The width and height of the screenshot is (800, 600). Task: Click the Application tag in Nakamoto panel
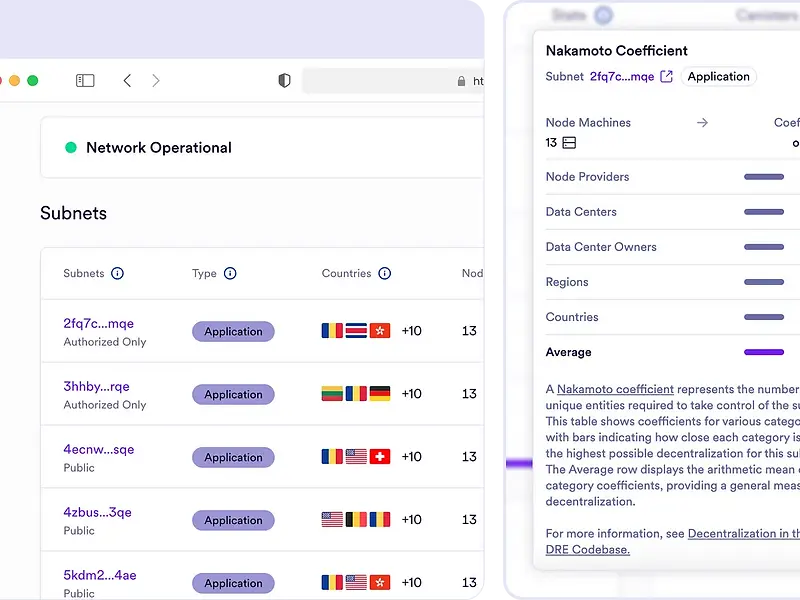718,77
